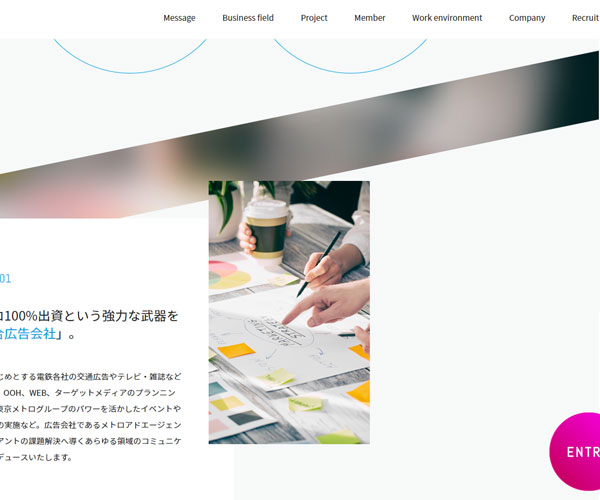
Task: Click the meeting desk photo
Action: (x=289, y=312)
